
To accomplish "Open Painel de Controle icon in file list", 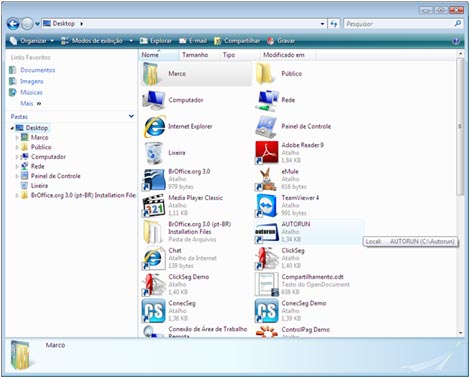I will (267, 126).
